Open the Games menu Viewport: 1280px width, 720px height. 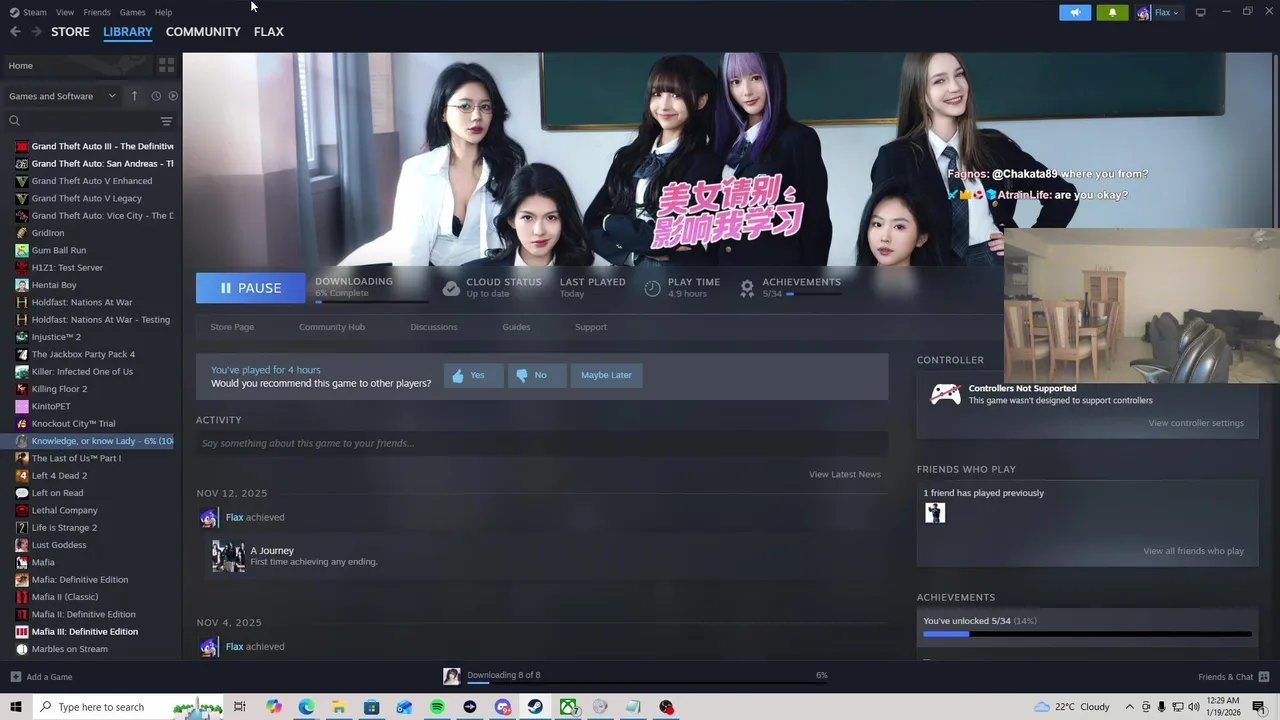(x=132, y=12)
